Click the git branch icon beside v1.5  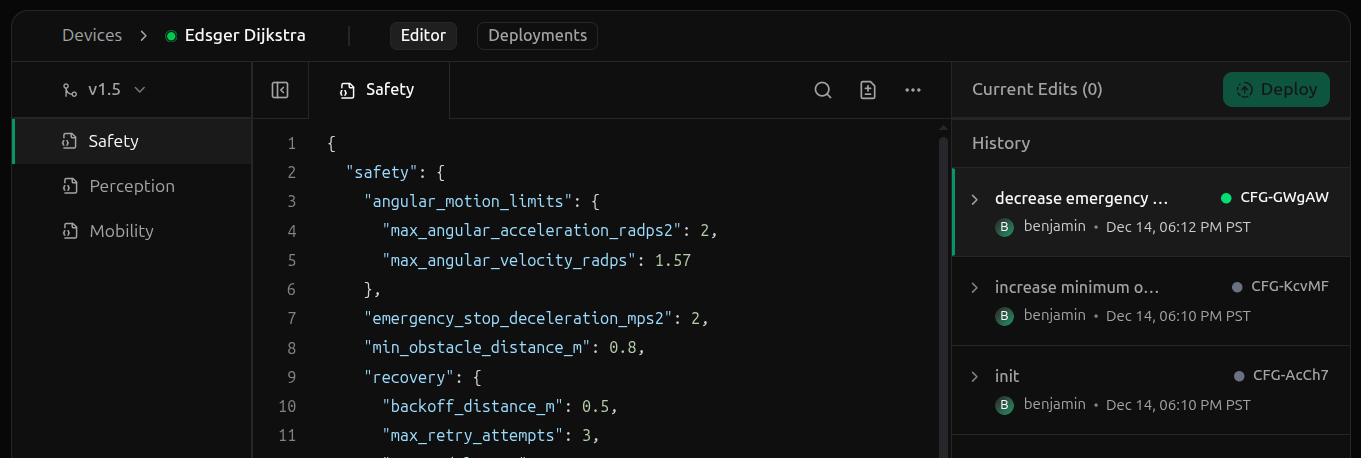pos(69,90)
